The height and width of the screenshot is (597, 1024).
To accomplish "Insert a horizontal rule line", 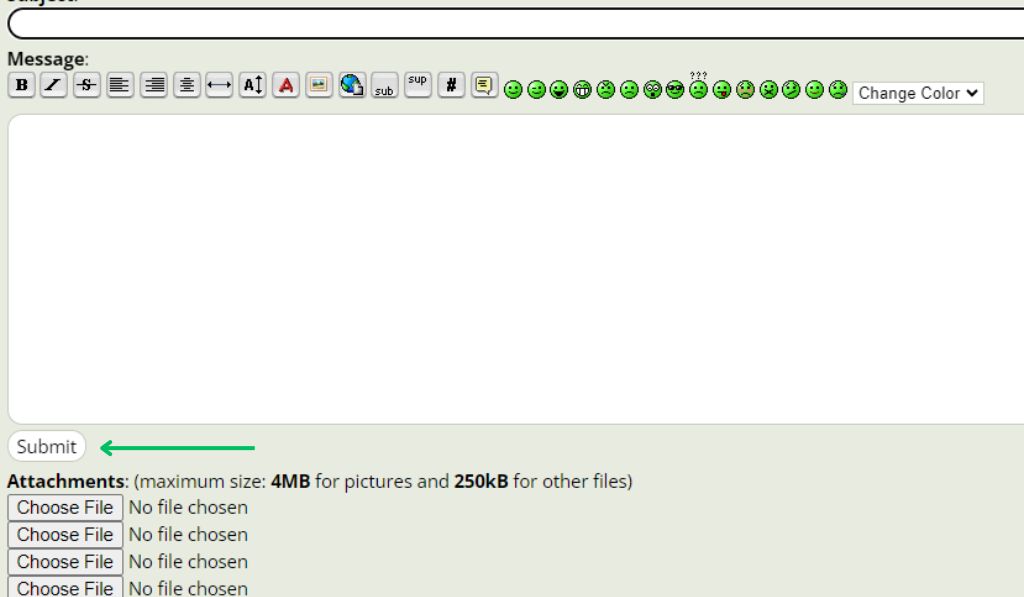I will tap(219, 85).
